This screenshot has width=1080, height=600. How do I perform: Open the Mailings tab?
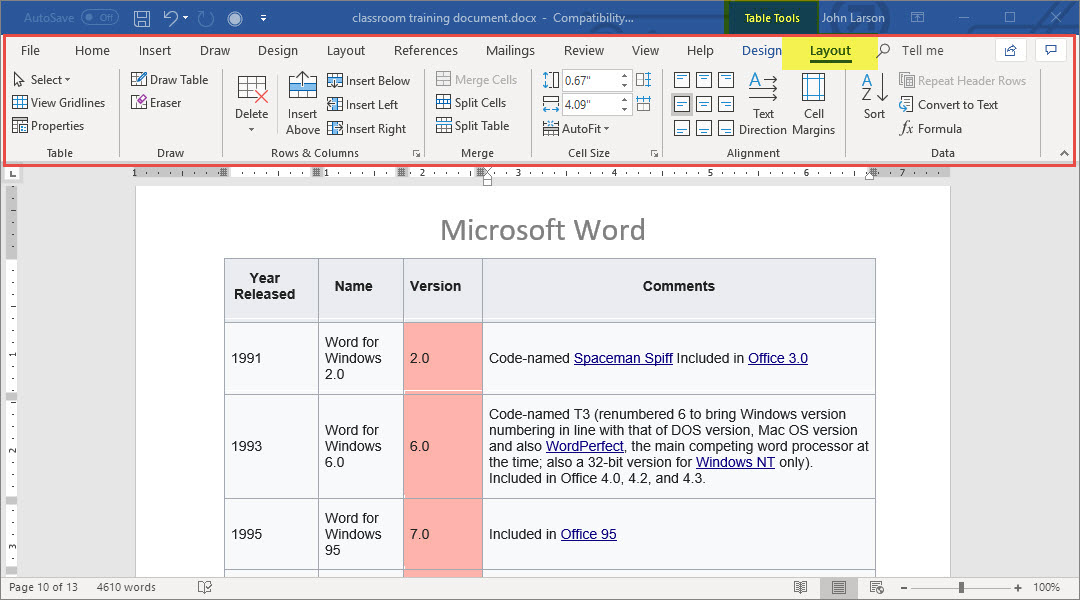point(510,51)
